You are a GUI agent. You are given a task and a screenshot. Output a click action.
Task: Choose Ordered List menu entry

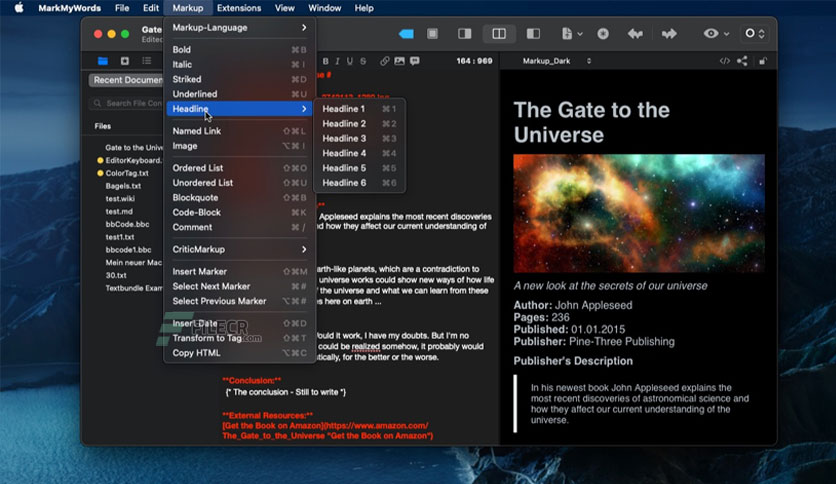pos(239,168)
